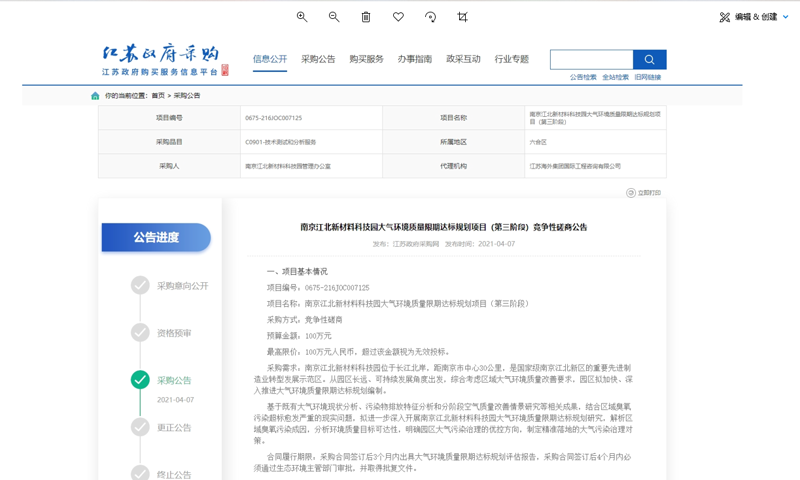Image resolution: width=800 pixels, height=480 pixels.
Task: Click the 南京江北新材料科技园管理办公室 purchaser cell
Action: (311, 166)
